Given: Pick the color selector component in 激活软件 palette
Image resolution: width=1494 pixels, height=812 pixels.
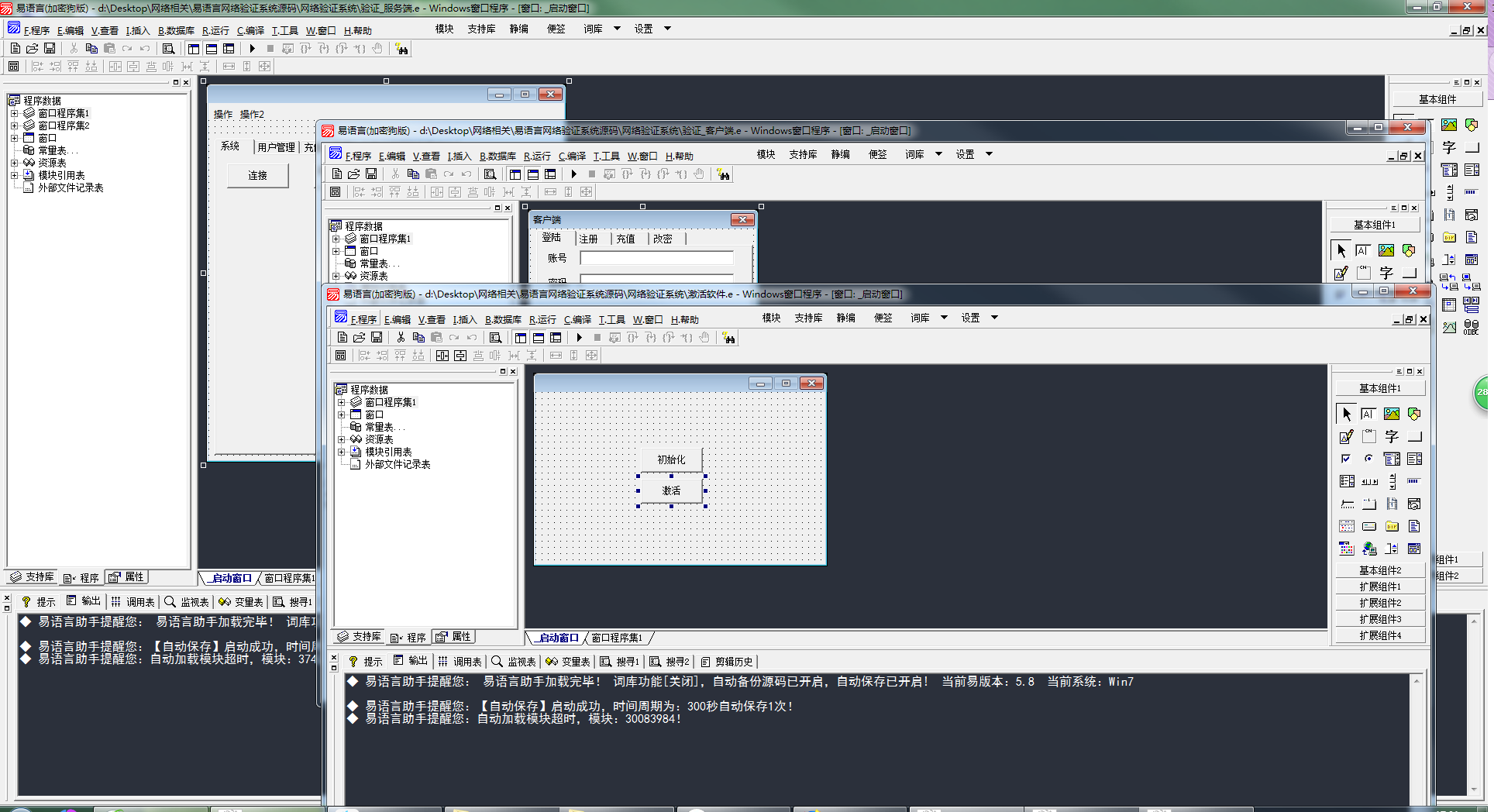Looking at the screenshot, I should 1347,549.
